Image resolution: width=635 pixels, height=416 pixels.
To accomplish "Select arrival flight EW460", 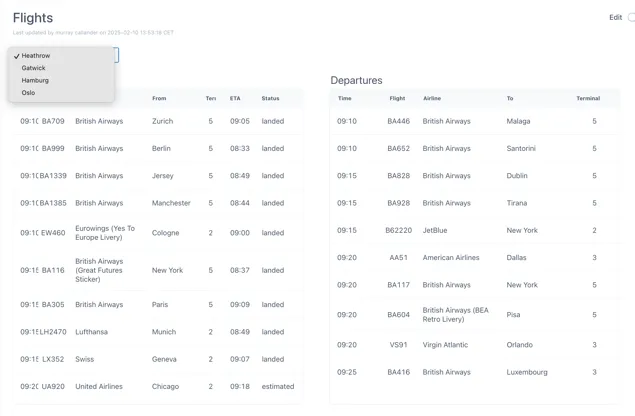I will (53, 233).
